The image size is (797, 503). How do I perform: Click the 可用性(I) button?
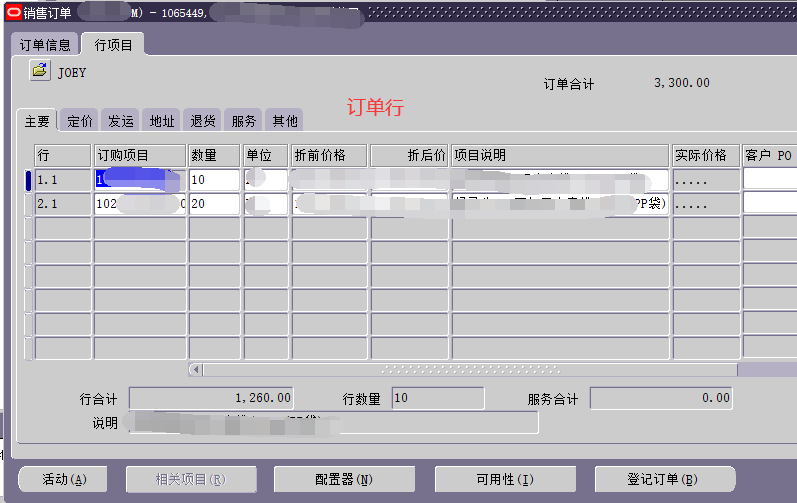coord(505,479)
